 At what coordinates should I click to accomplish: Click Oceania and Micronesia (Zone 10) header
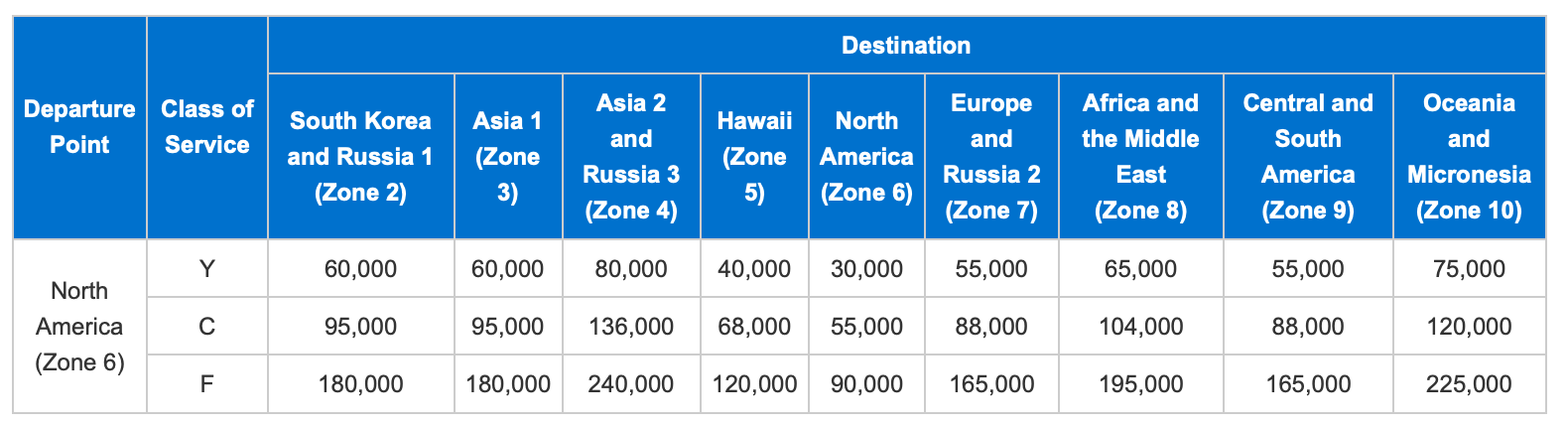tap(1469, 157)
